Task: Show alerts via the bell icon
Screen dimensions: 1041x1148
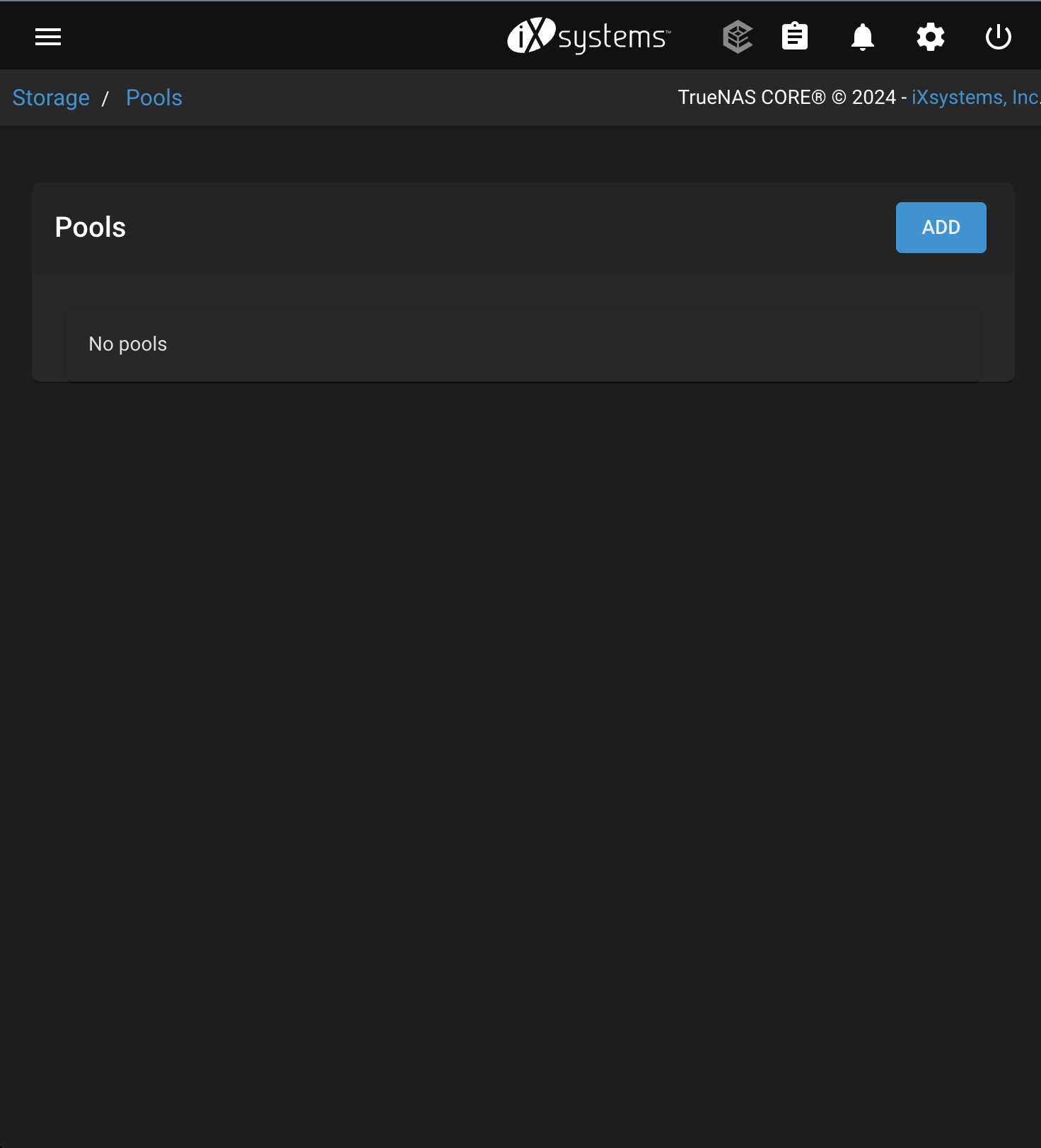Action: (862, 37)
